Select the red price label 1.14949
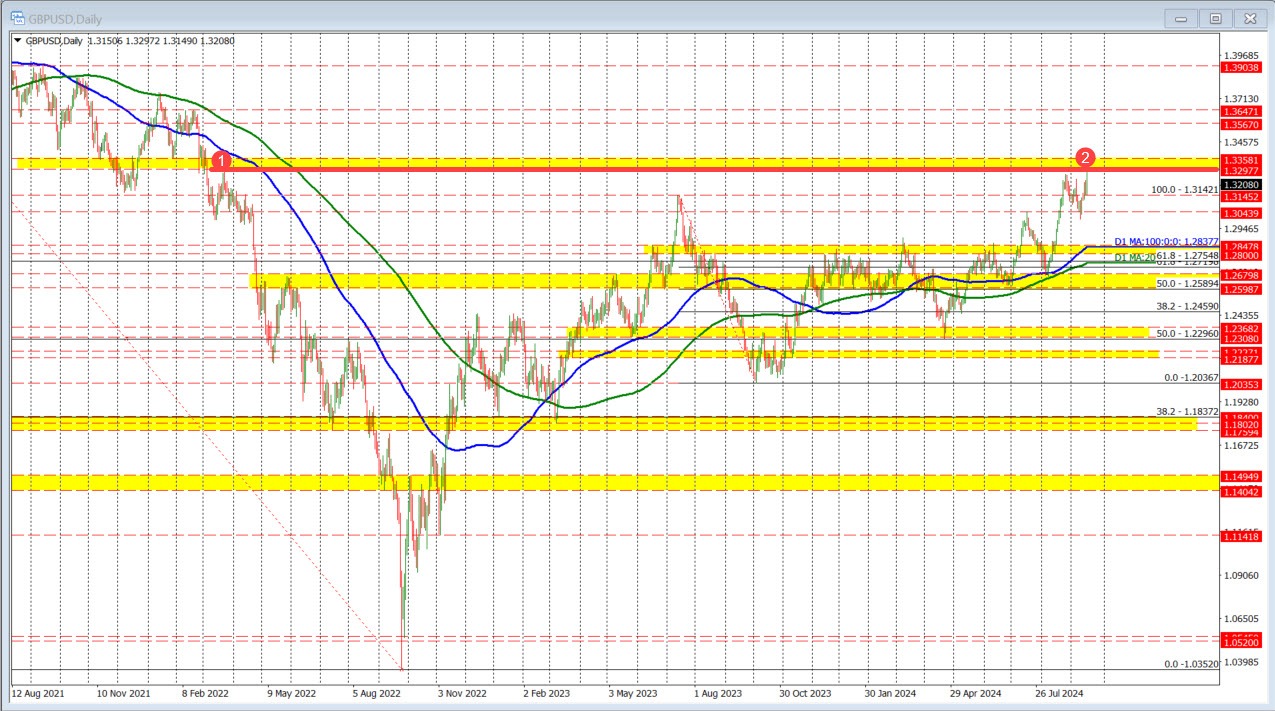 click(1240, 479)
